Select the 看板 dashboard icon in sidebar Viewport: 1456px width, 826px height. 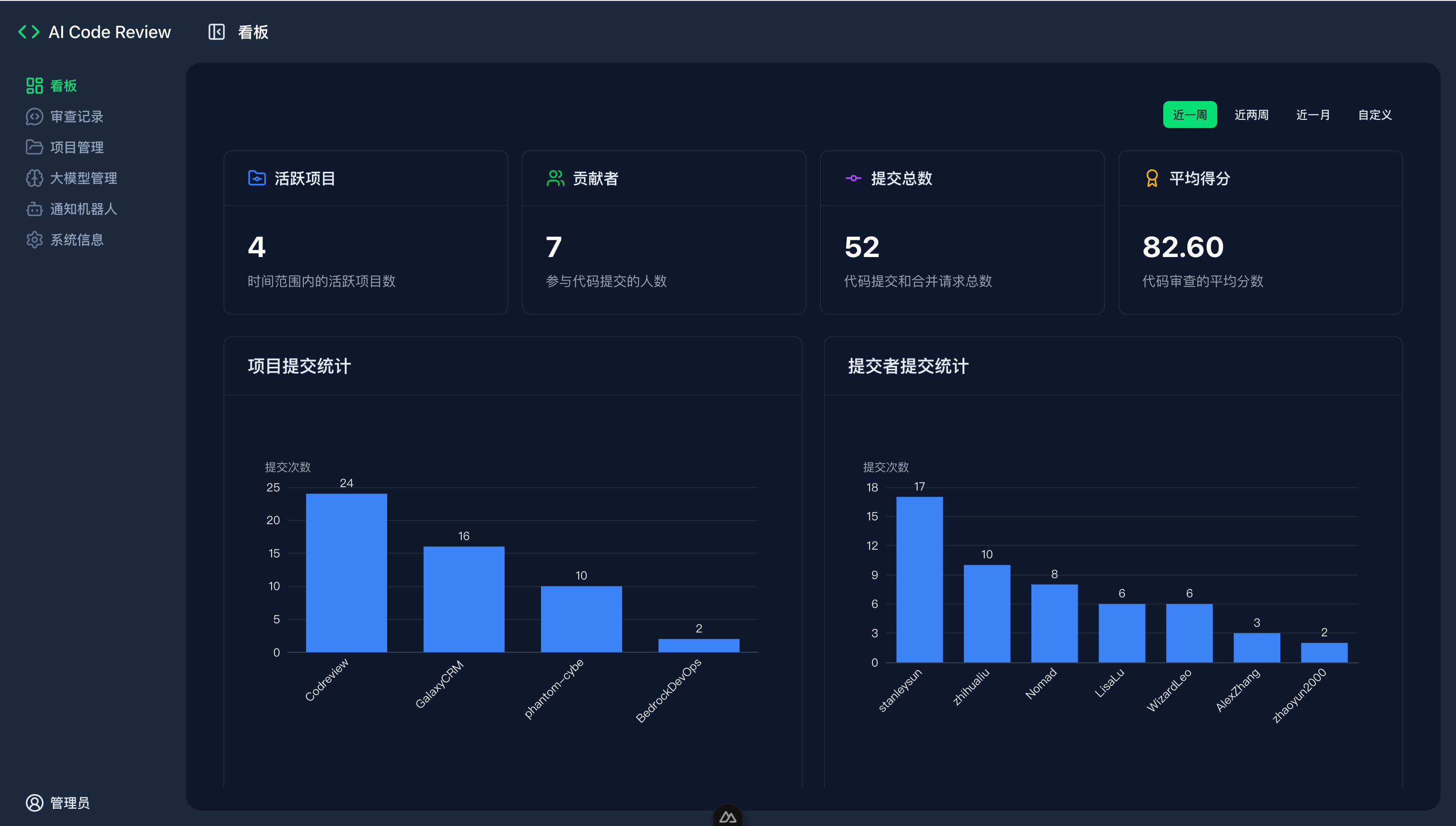[x=34, y=86]
